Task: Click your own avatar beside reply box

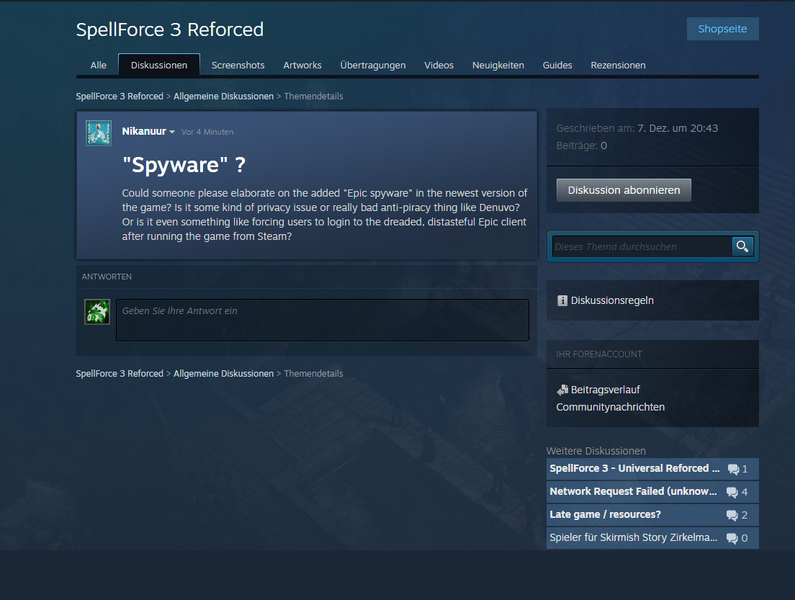Action: (x=97, y=311)
